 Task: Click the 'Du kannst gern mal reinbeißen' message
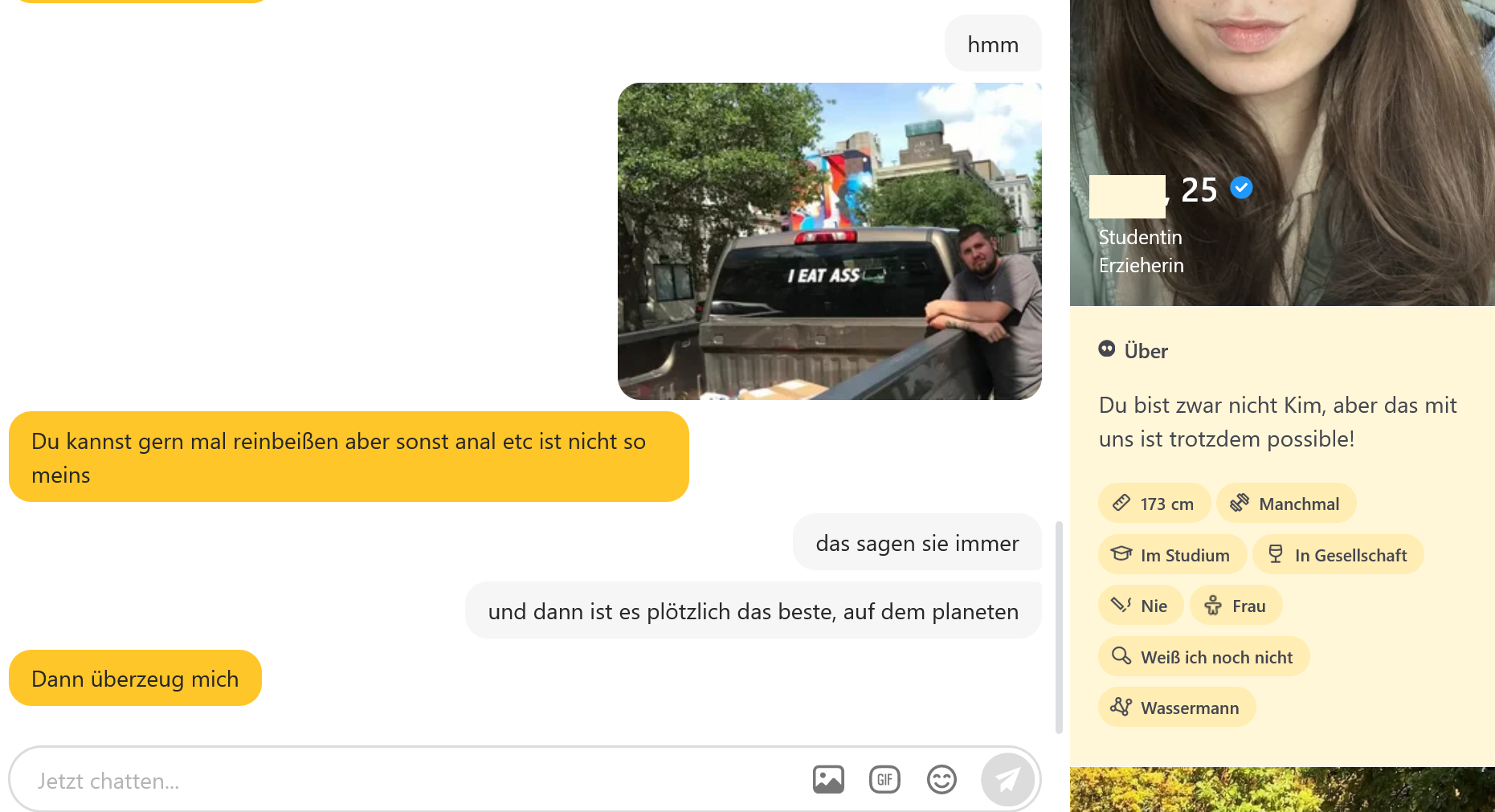(x=349, y=457)
